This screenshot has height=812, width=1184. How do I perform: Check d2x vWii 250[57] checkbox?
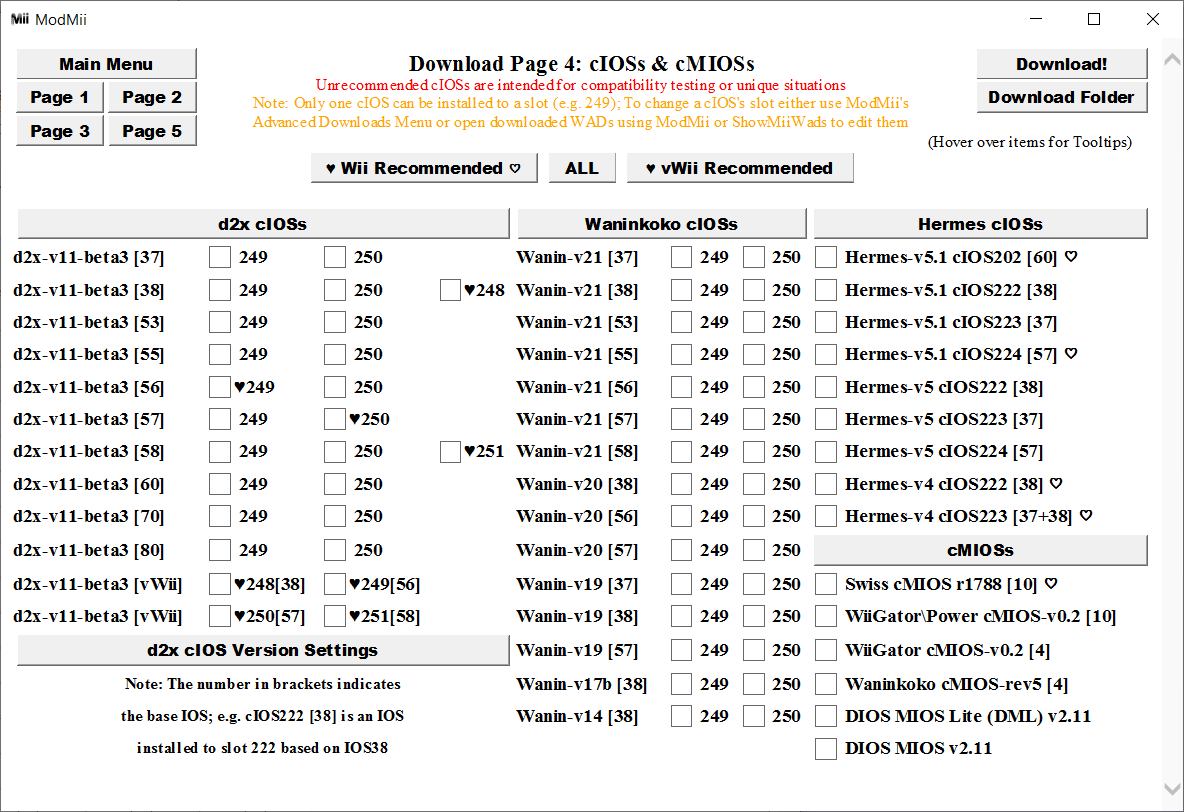point(220,616)
